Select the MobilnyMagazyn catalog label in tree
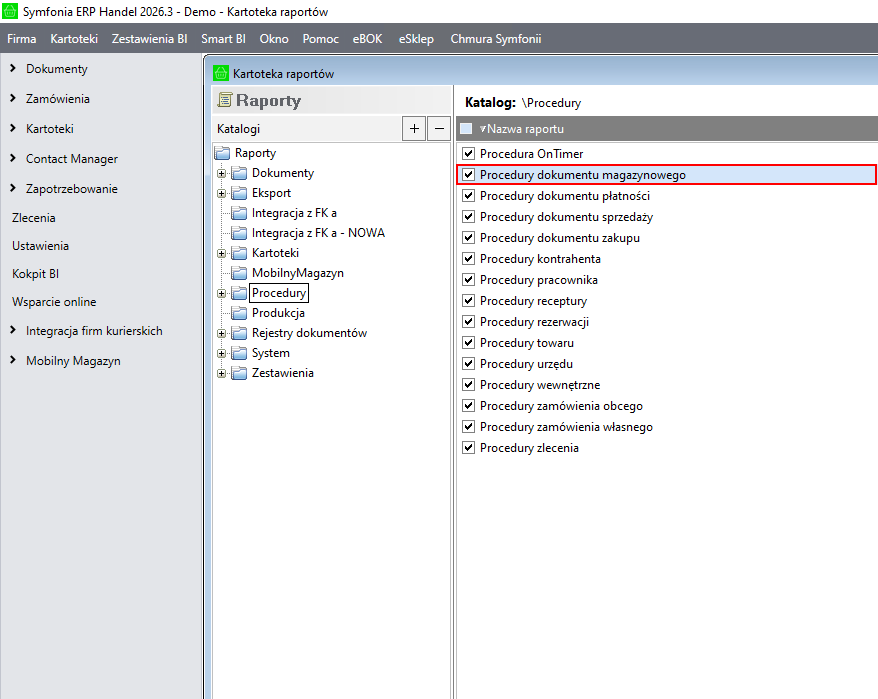This screenshot has width=878, height=699. pos(298,273)
